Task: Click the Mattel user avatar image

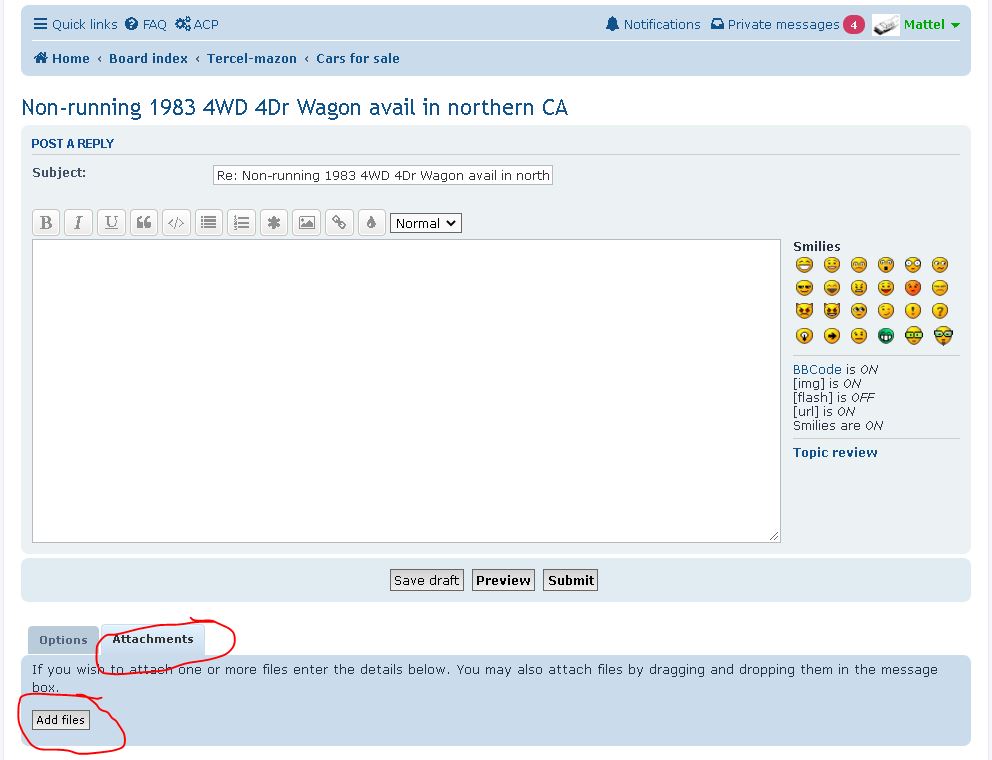Action: click(x=886, y=25)
